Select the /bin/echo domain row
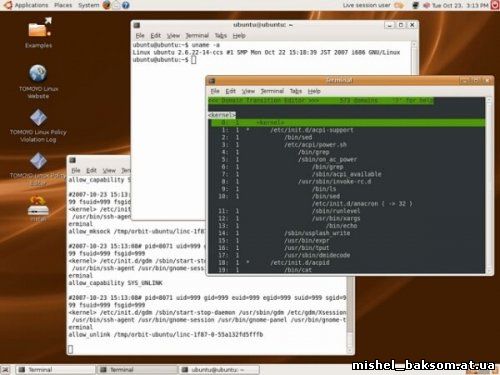500x375 pixels. point(346,226)
